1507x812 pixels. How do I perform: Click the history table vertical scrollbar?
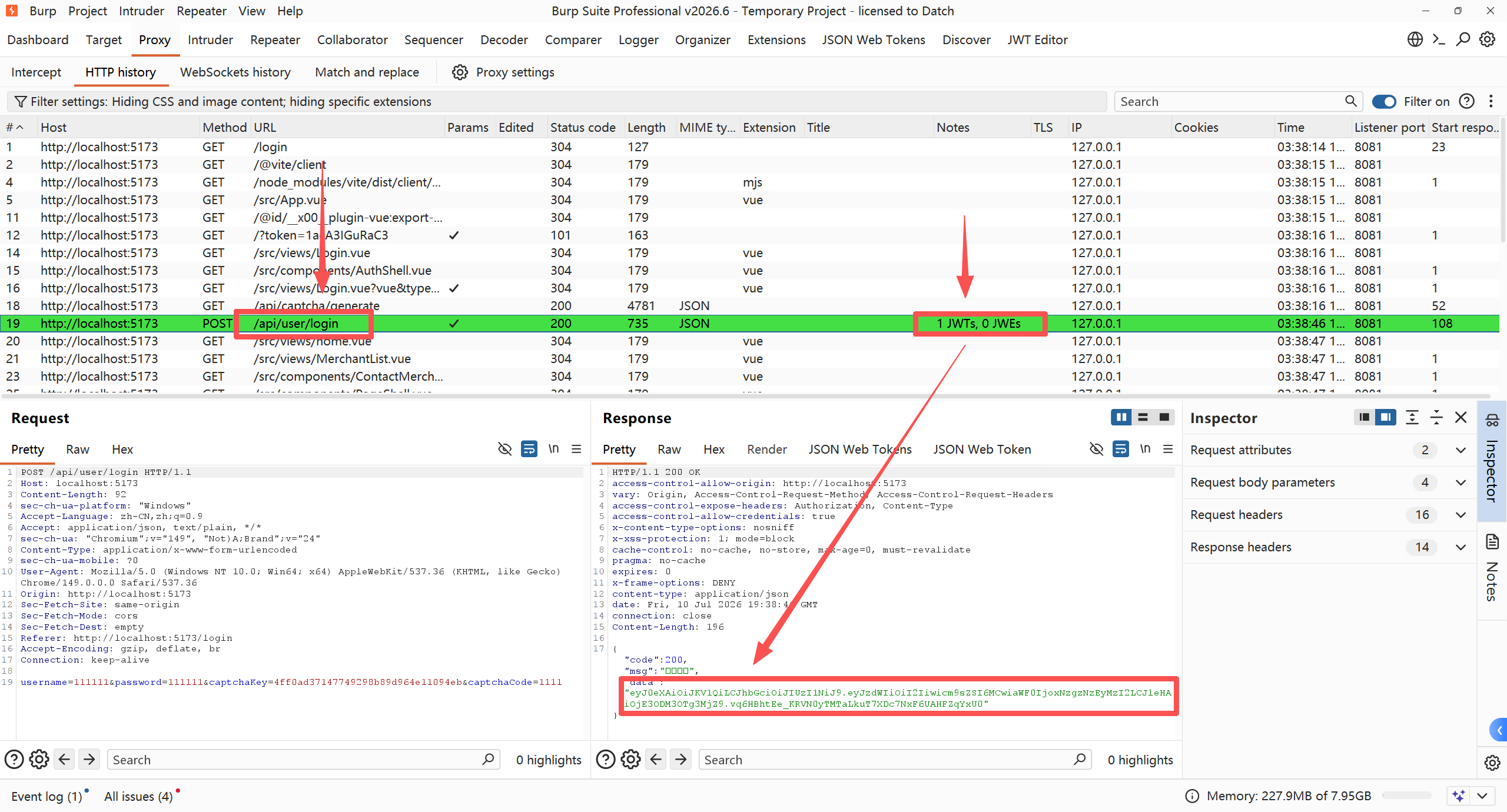(x=1503, y=181)
